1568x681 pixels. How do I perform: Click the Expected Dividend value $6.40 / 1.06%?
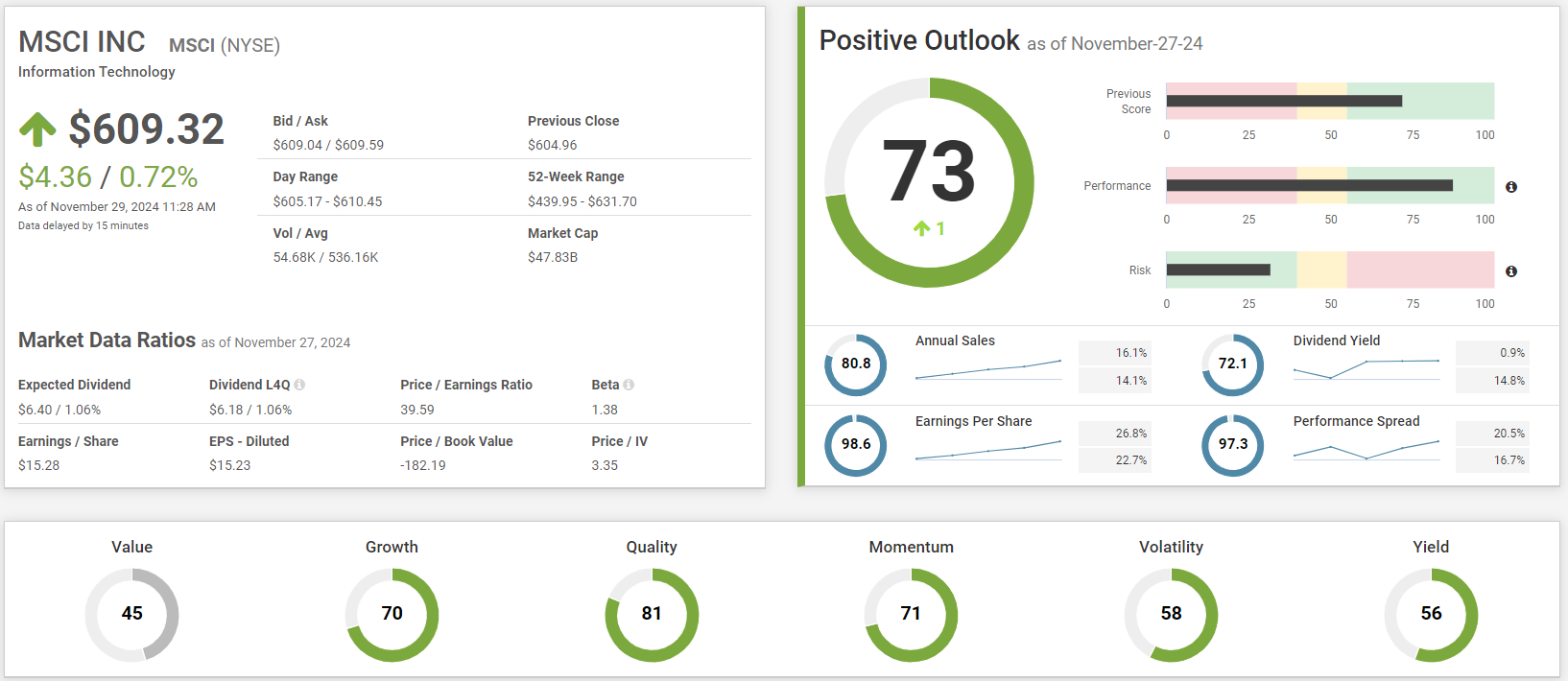59,410
